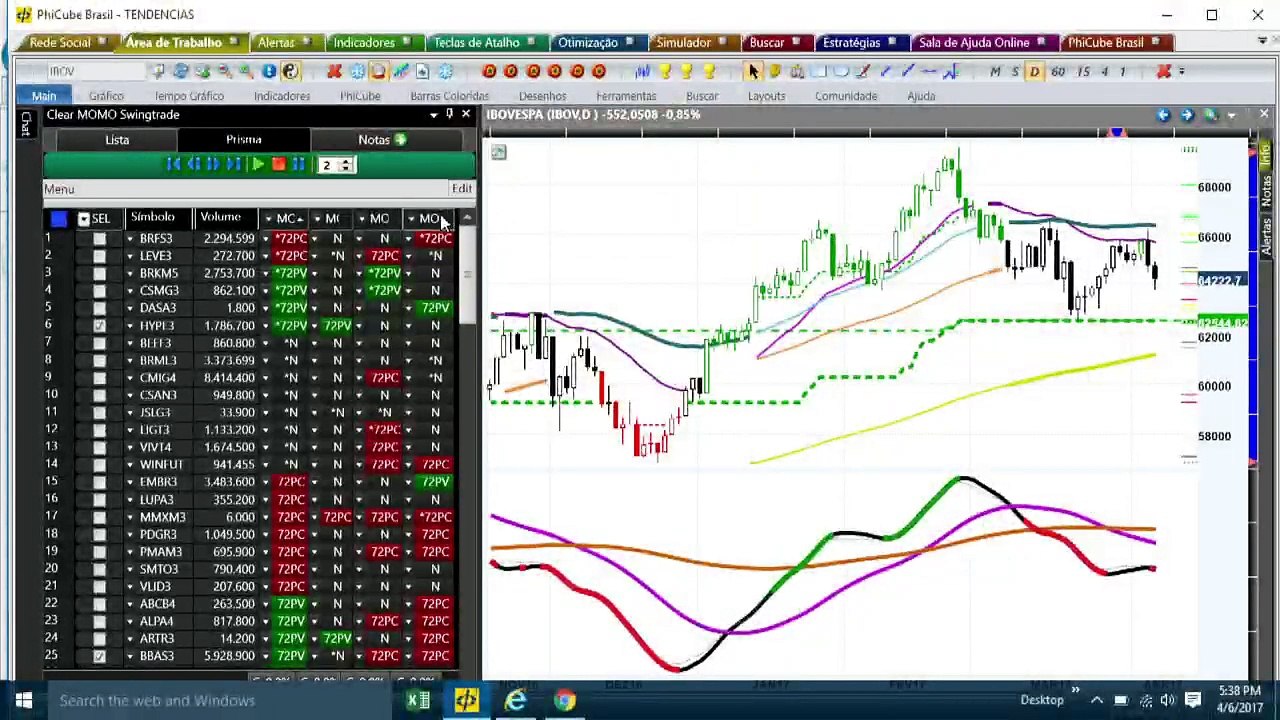
Task: Toggle the checkbox for BRFS3 row
Action: pos(99,239)
